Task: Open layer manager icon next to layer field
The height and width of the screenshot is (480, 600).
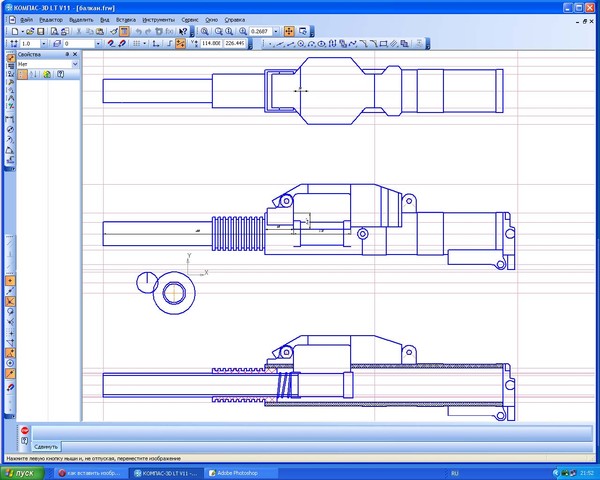Action: click(x=57, y=44)
